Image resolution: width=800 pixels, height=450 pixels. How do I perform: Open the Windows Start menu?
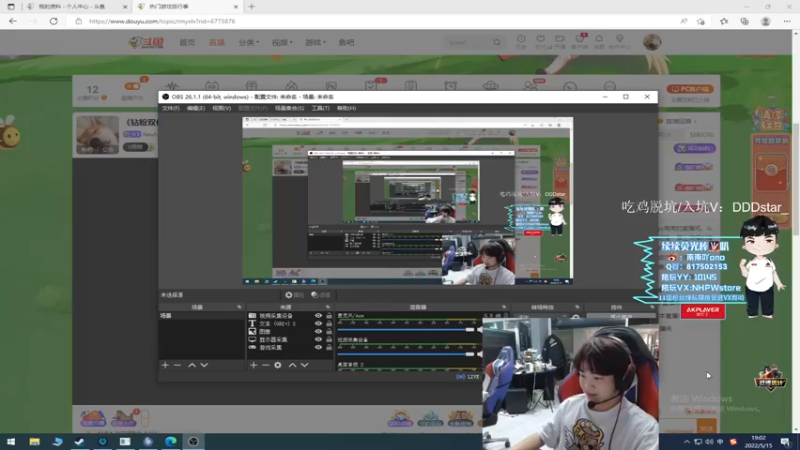click(x=11, y=442)
